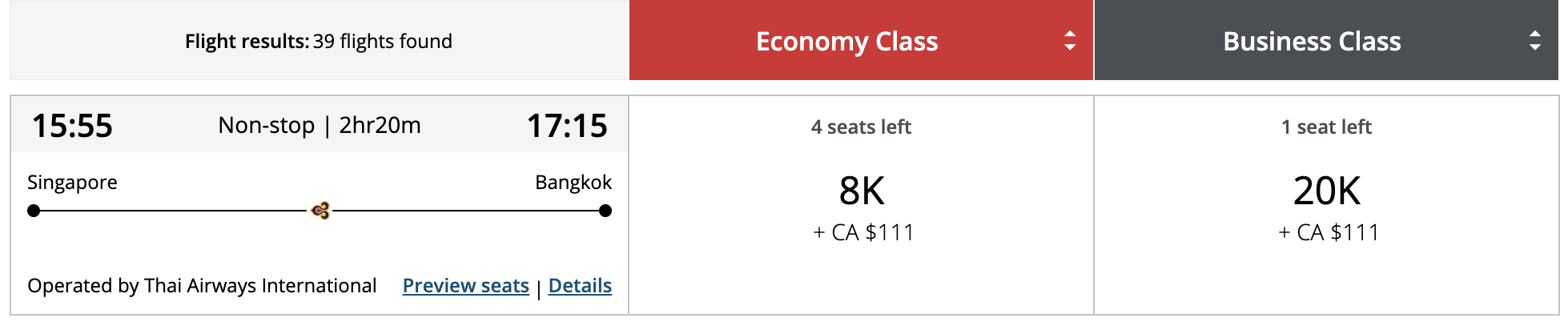
Task: Click the Non-stop 2hr20m duration text
Action: click(320, 126)
